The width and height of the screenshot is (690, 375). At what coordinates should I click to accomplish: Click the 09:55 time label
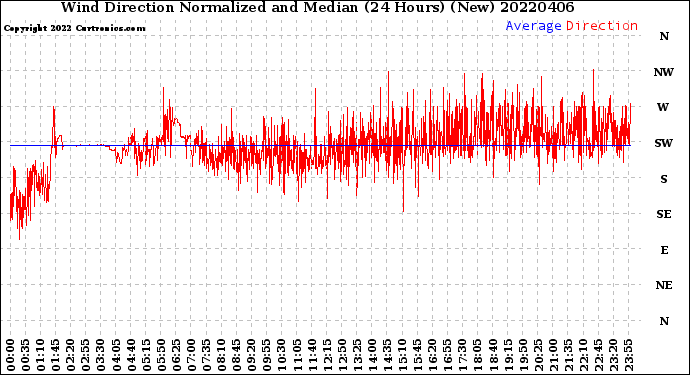coord(267,355)
